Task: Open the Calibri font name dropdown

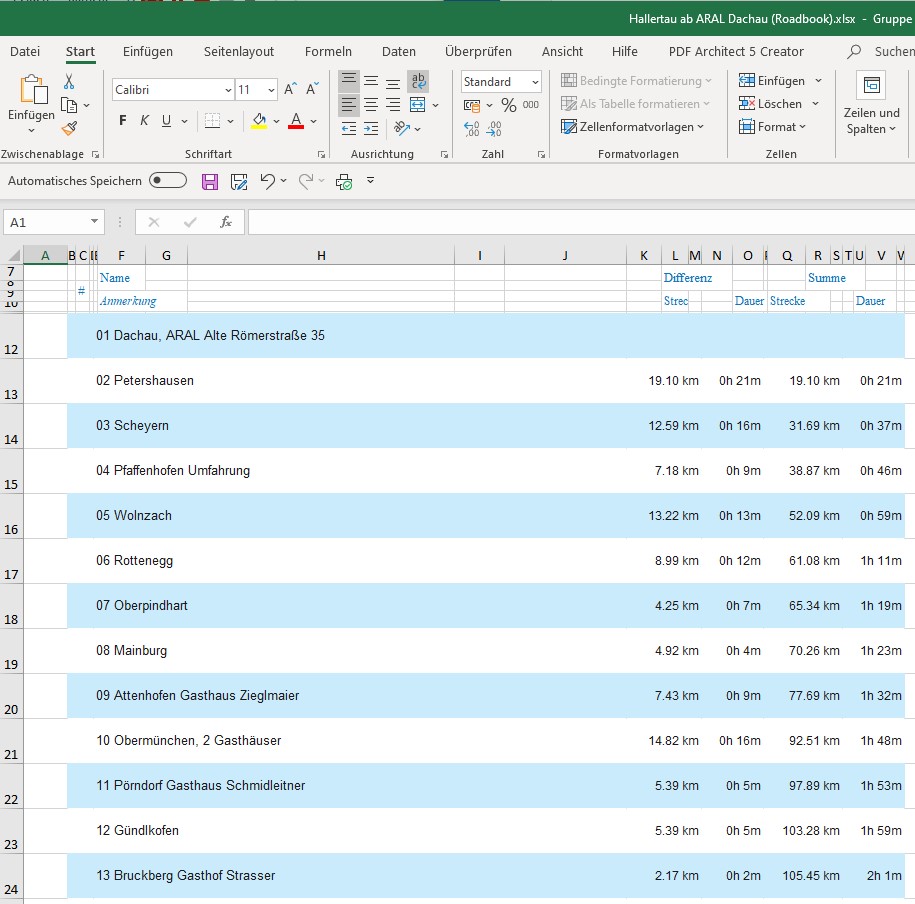Action: tap(228, 90)
